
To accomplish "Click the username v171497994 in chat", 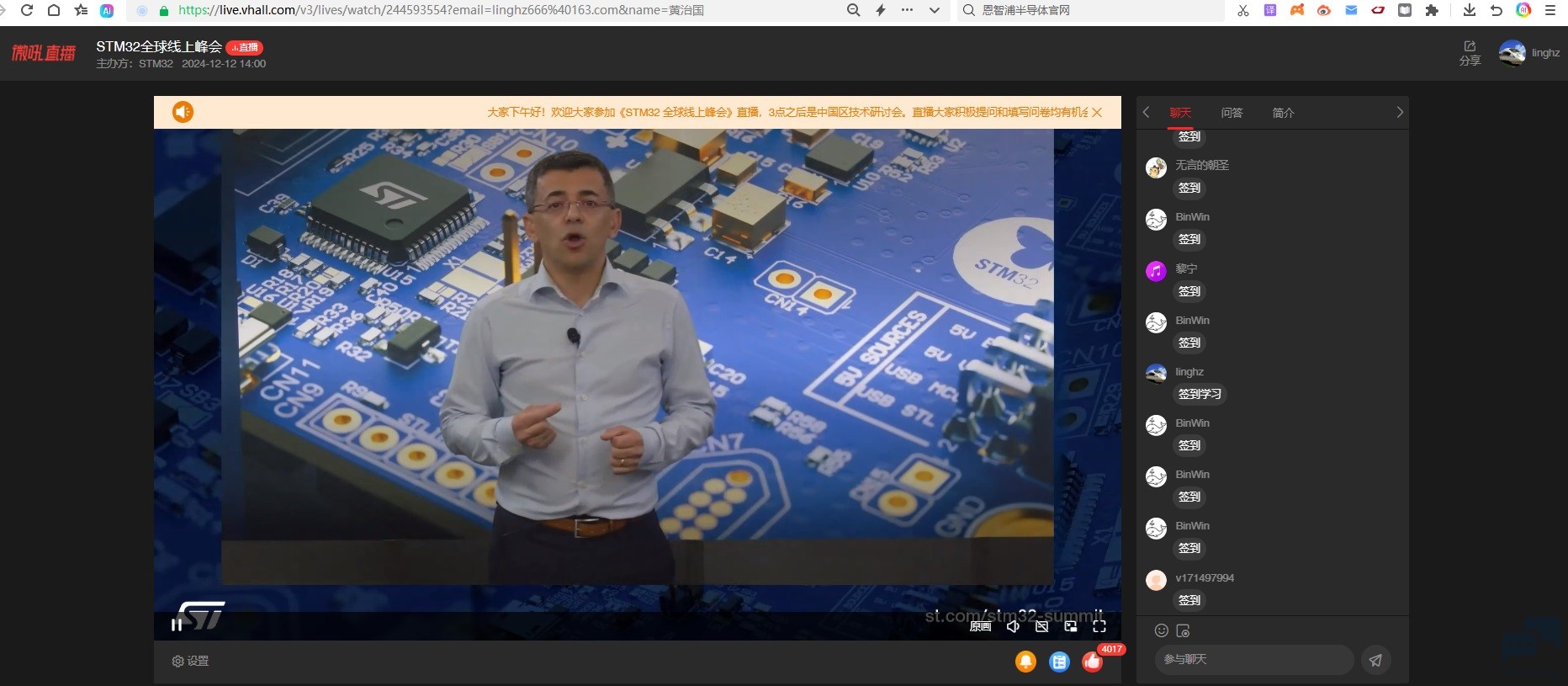I will (1205, 577).
